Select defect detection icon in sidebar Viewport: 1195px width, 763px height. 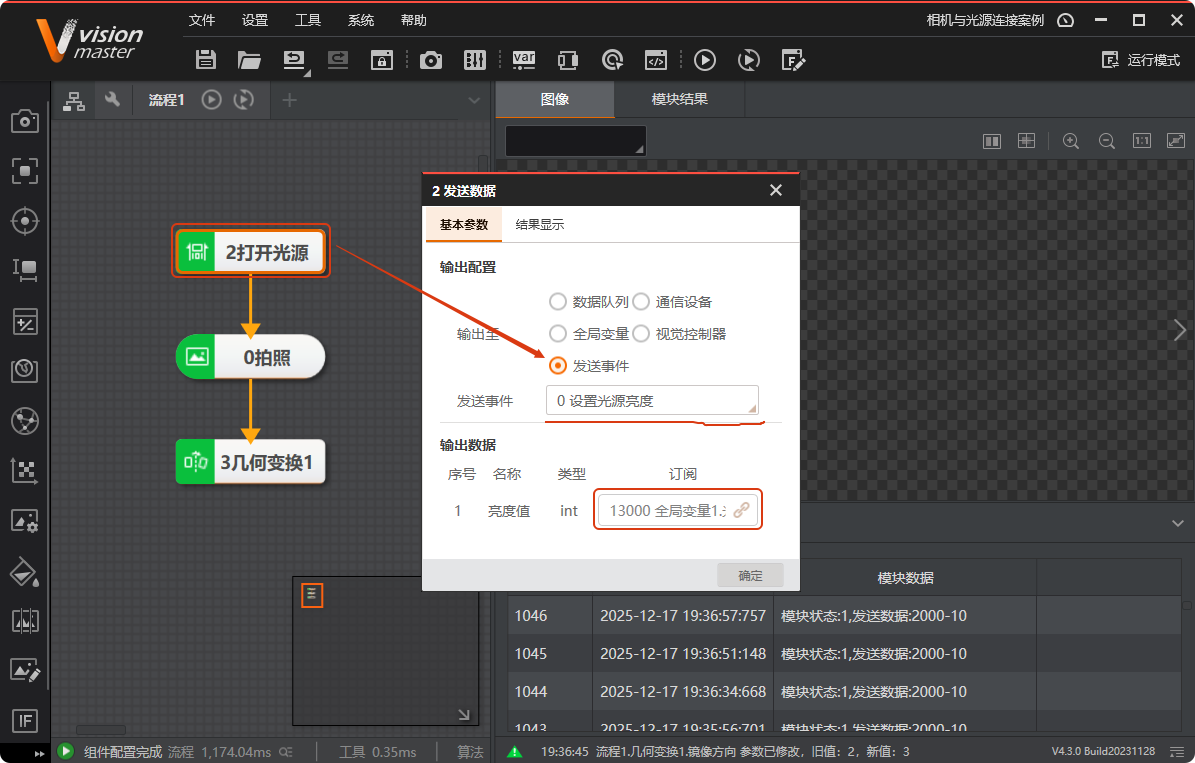pyautogui.click(x=24, y=621)
